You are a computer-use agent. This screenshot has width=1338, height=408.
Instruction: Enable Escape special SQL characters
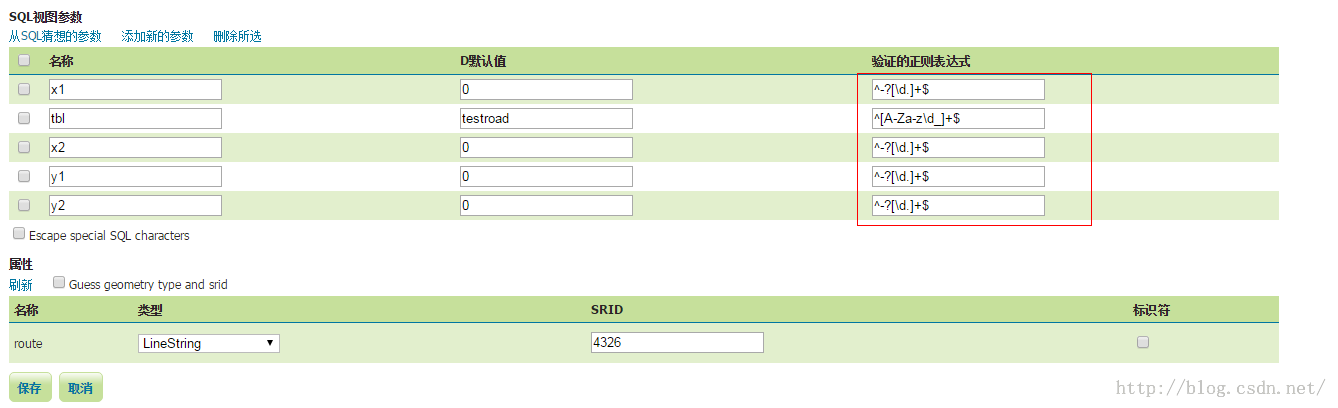point(19,234)
